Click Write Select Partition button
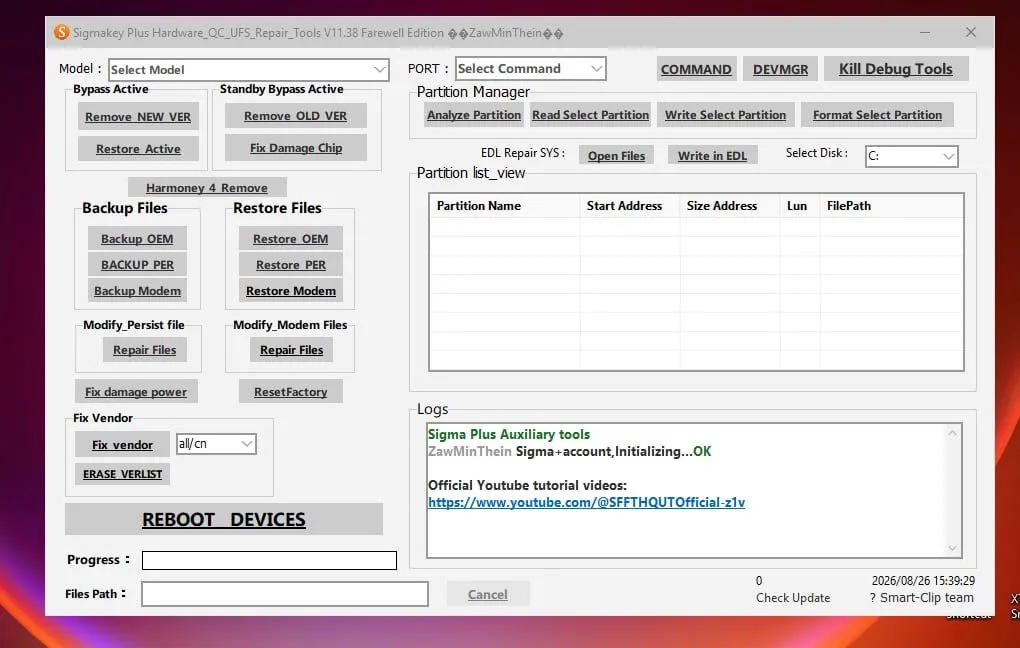 point(725,115)
